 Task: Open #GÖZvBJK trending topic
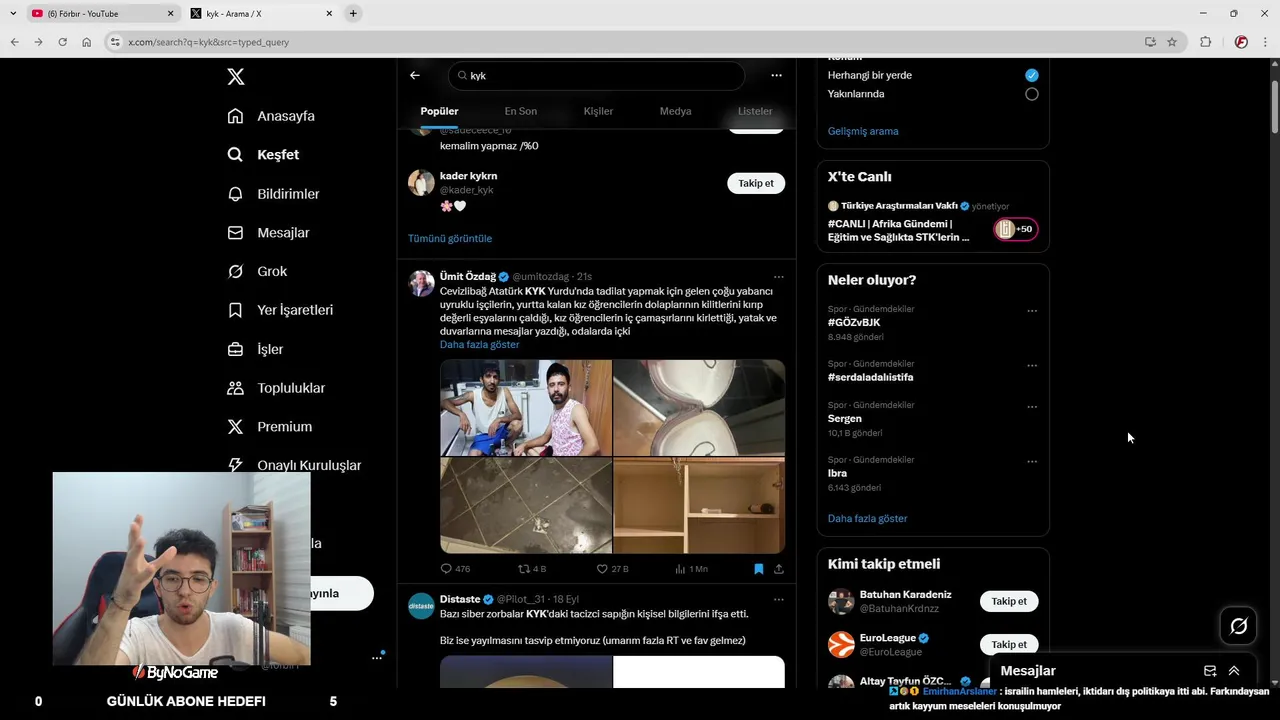(854, 323)
